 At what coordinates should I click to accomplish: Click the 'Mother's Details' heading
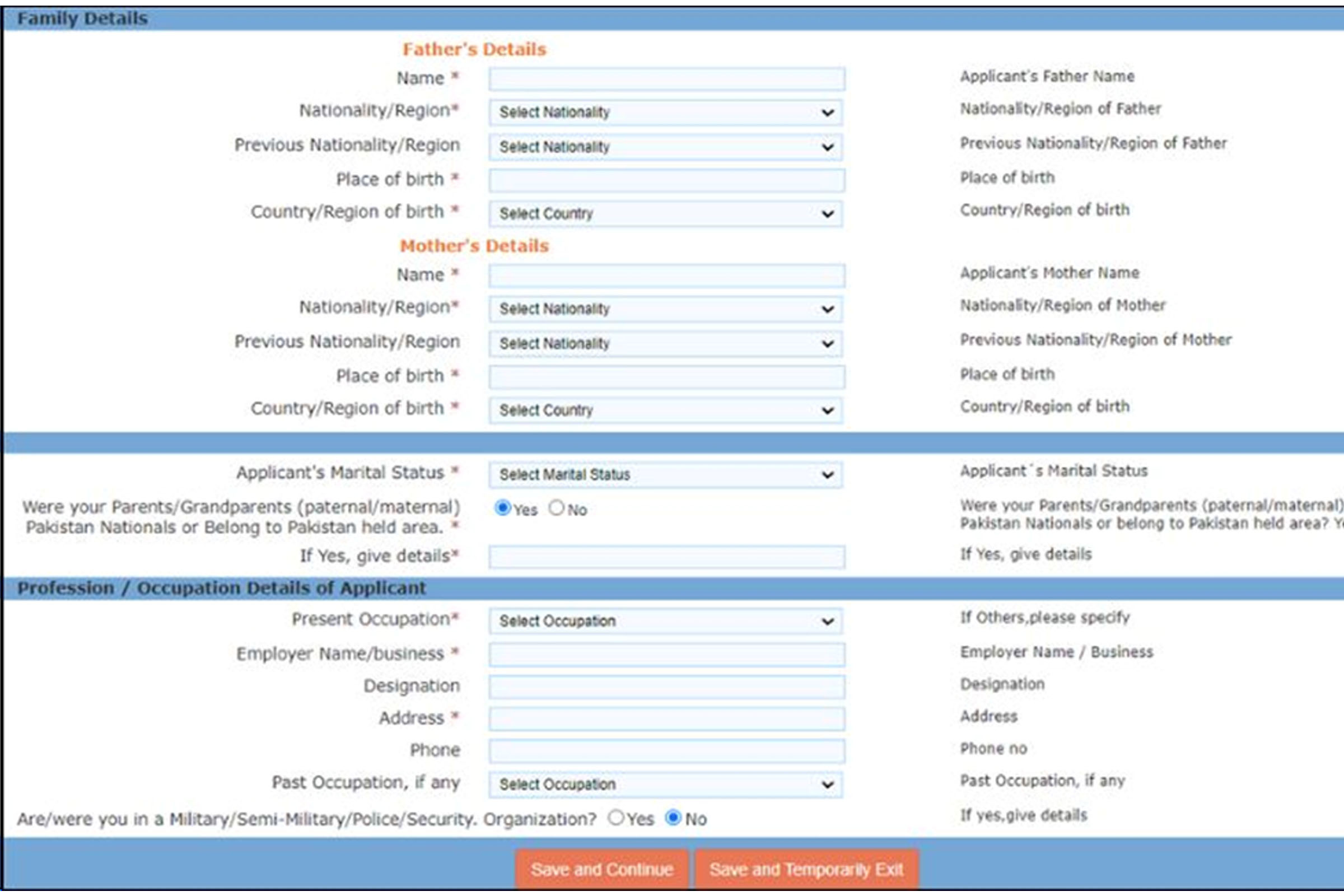tap(474, 246)
